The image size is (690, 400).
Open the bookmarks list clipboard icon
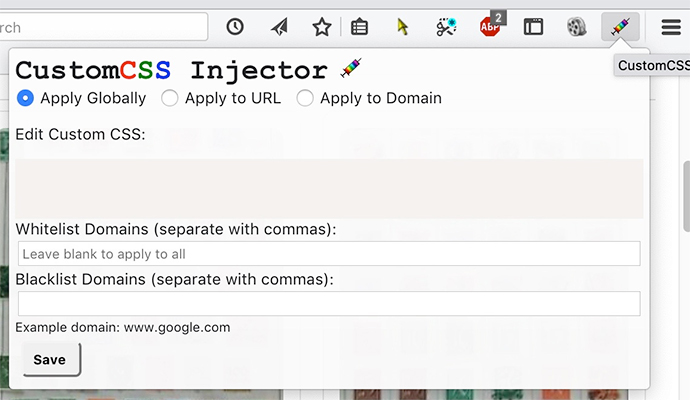360,27
